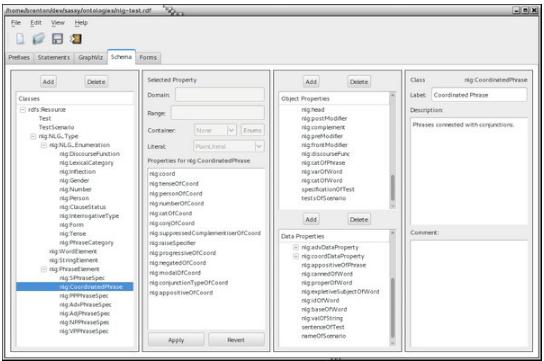Click the Open file toolbar icon
Image resolution: width=544 pixels, height=361 pixels.
pos(39,38)
